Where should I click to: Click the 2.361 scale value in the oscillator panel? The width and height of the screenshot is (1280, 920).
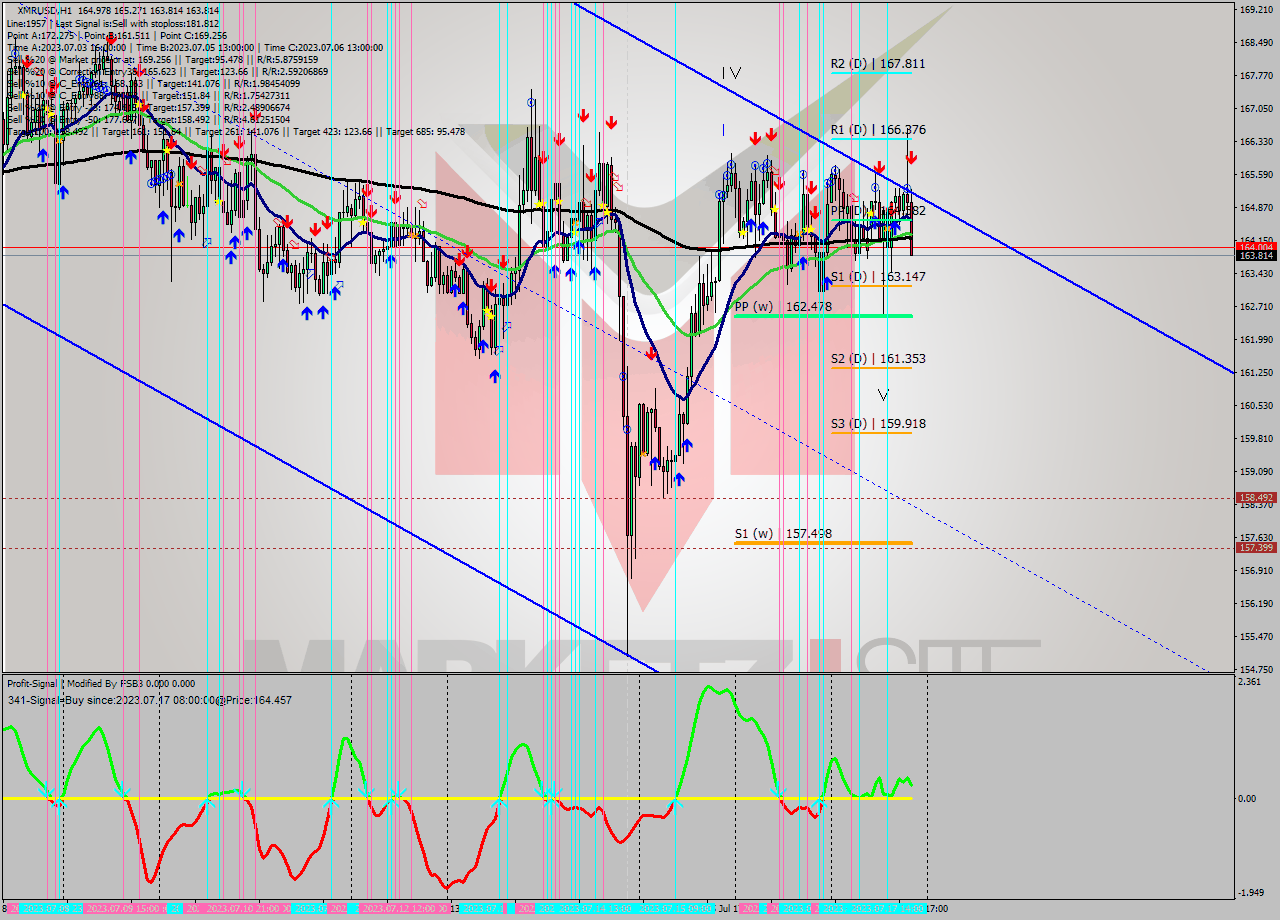click(x=1248, y=682)
